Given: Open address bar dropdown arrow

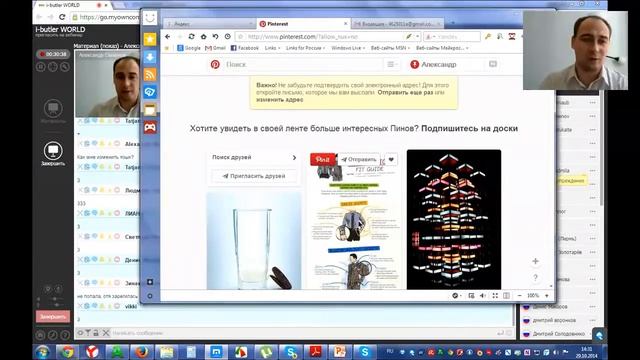Looking at the screenshot, I should click(418, 37).
